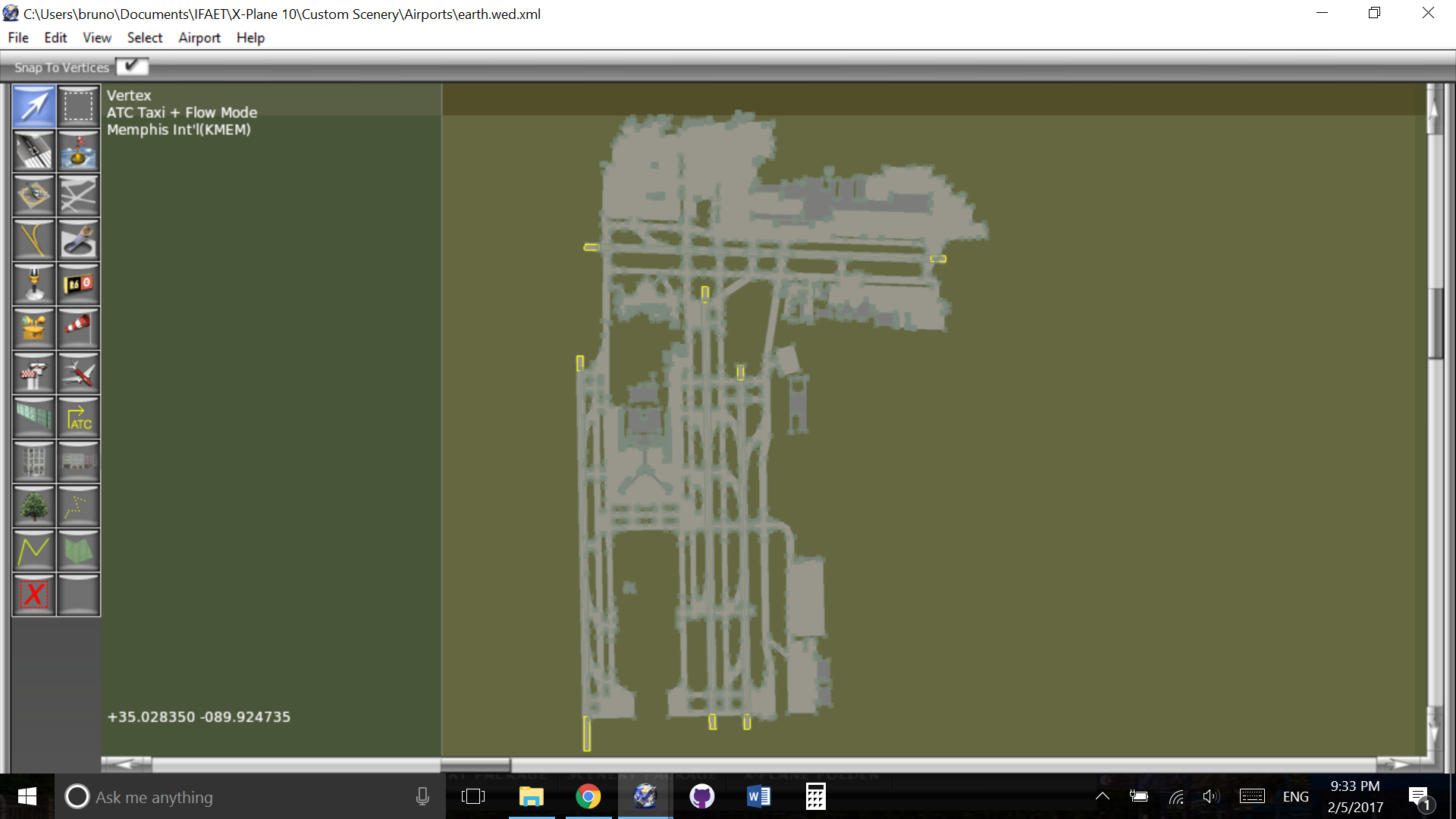
Task: Select the Windsock tool
Action: tap(78, 328)
